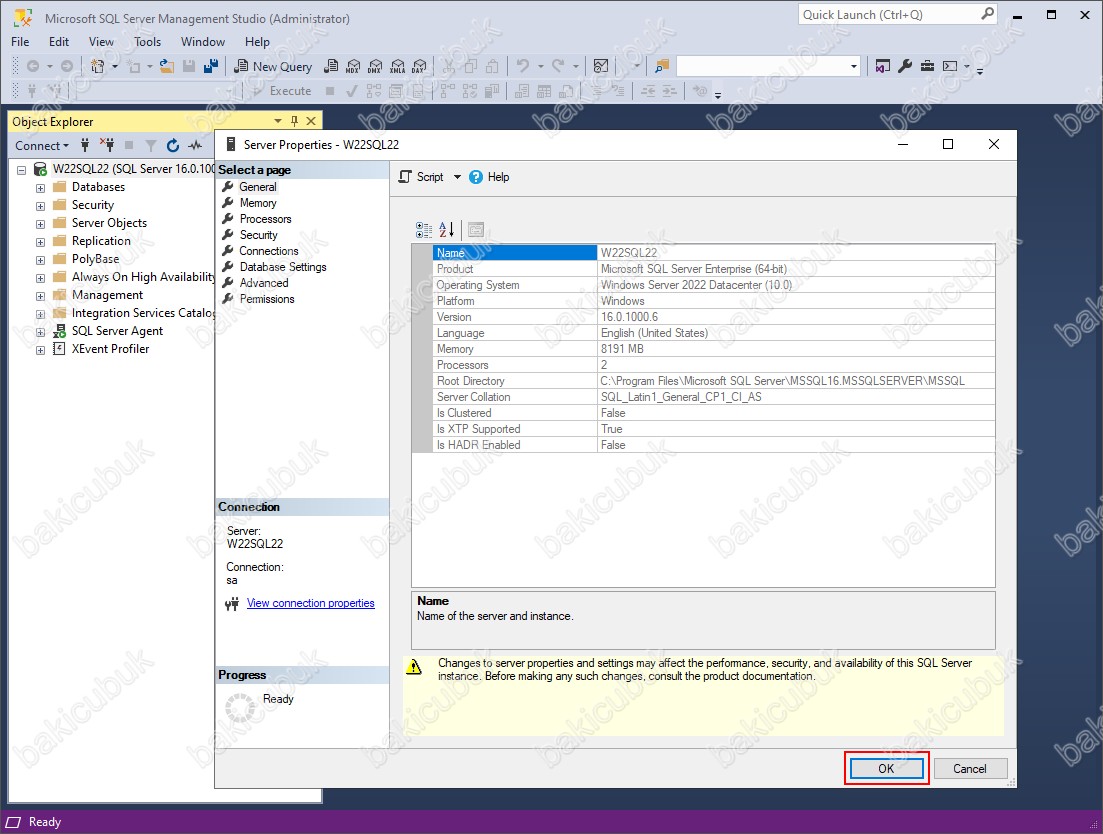1103x834 pixels.
Task: Click the blue Help question mark icon
Action: coord(476,177)
